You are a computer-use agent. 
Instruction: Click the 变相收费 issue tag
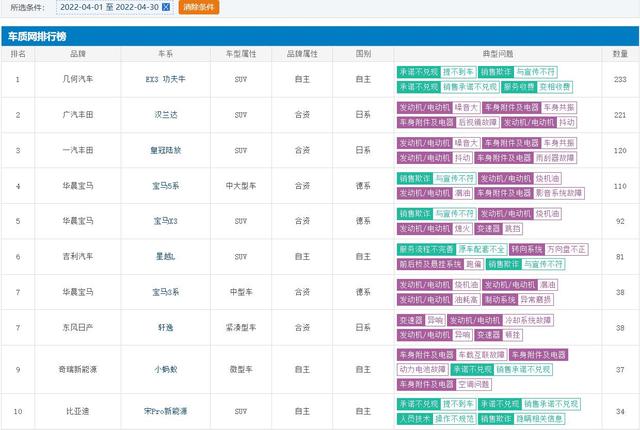click(x=554, y=87)
